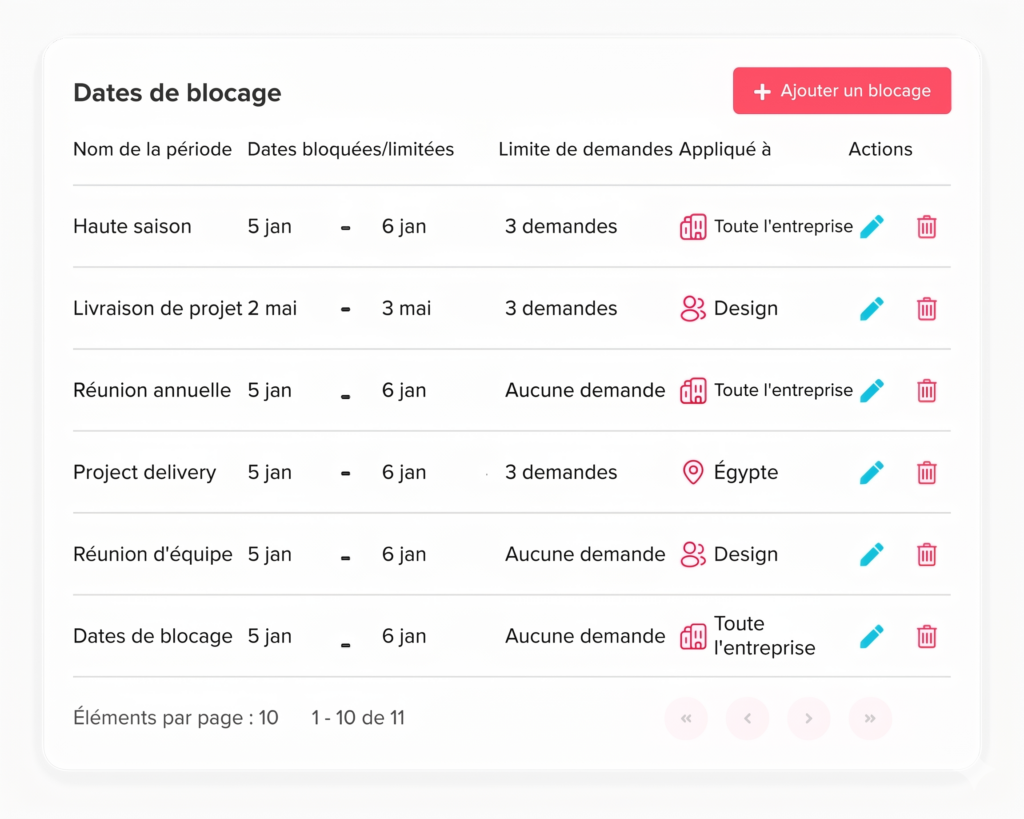Click the Dates bloquées/limitées header
1024x819 pixels.
click(x=351, y=150)
